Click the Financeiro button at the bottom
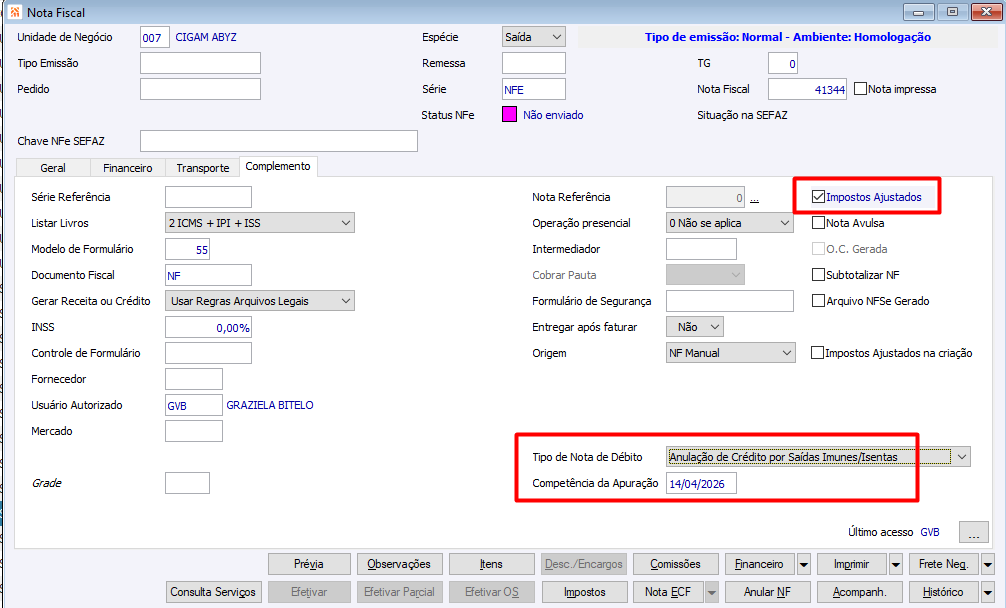This screenshot has width=1006, height=608. (x=760, y=564)
